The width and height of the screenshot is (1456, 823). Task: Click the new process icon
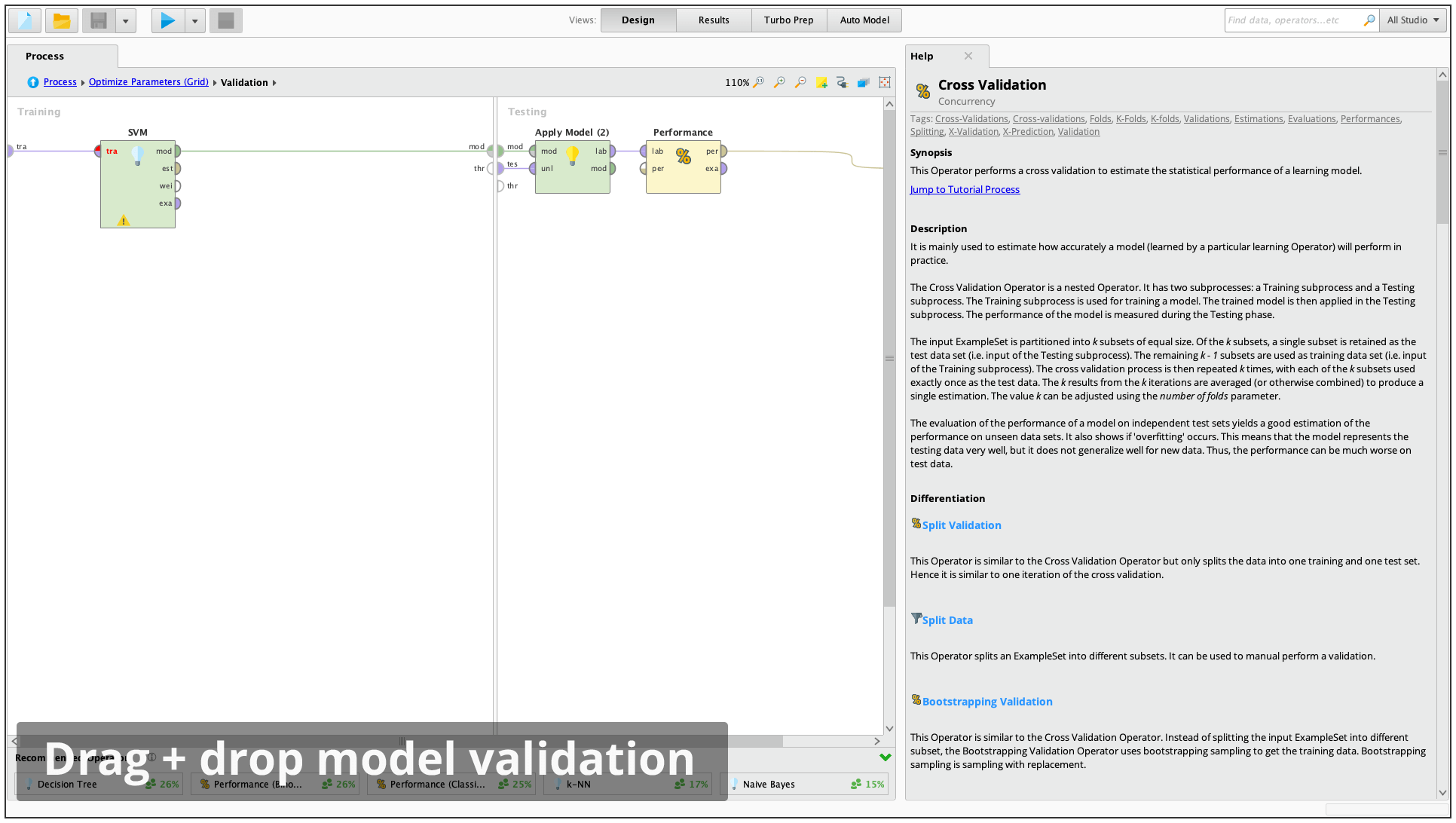25,20
